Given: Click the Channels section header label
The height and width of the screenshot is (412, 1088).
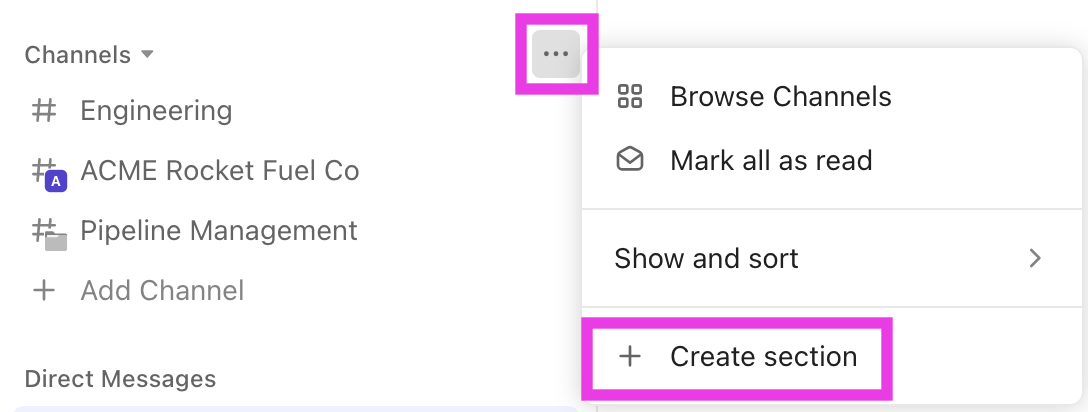Looking at the screenshot, I should [77, 54].
